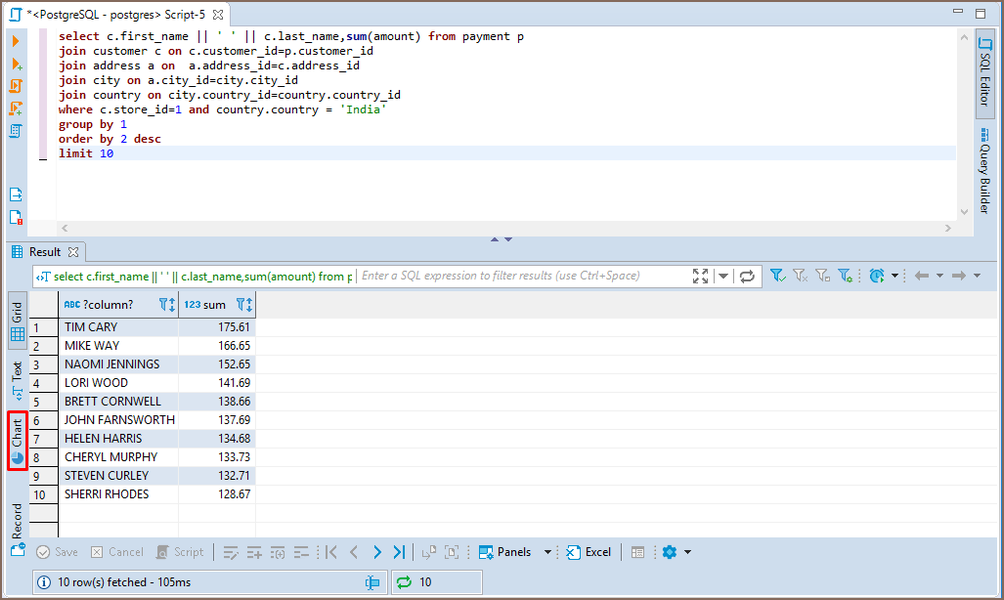Execute SQL statement in new tab
Image resolution: width=1004 pixels, height=600 pixels.
pos(16,63)
